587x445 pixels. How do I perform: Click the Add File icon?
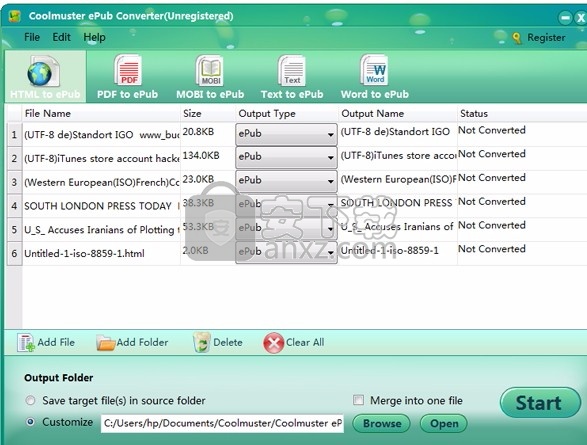pos(26,342)
